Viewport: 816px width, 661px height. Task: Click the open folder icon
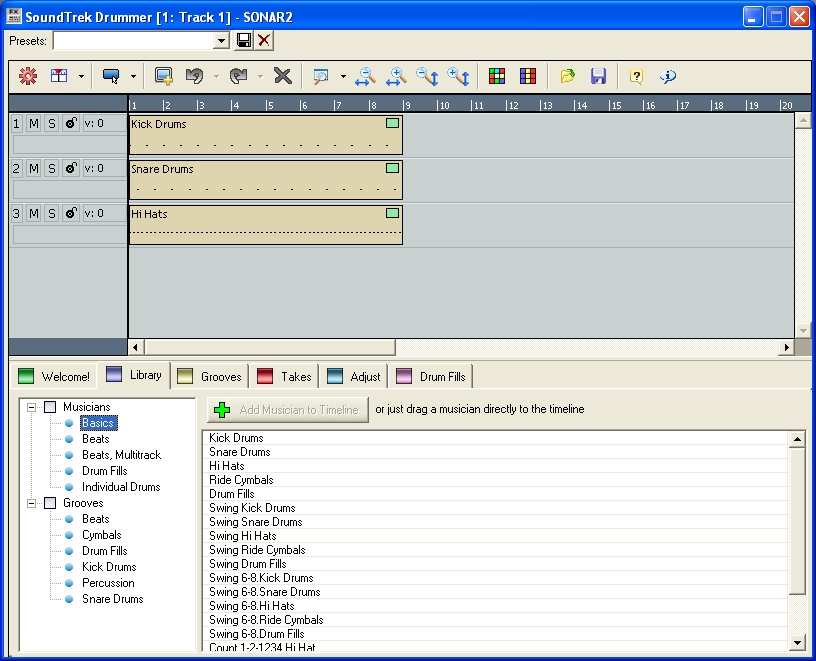(567, 76)
